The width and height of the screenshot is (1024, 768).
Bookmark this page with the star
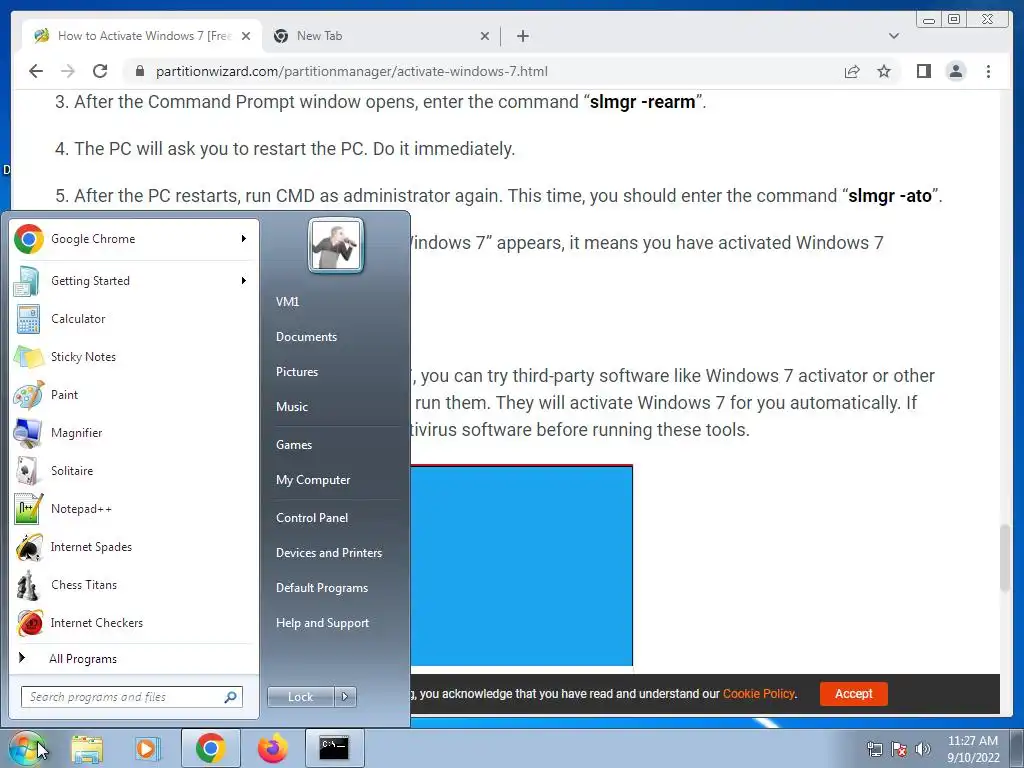(884, 71)
